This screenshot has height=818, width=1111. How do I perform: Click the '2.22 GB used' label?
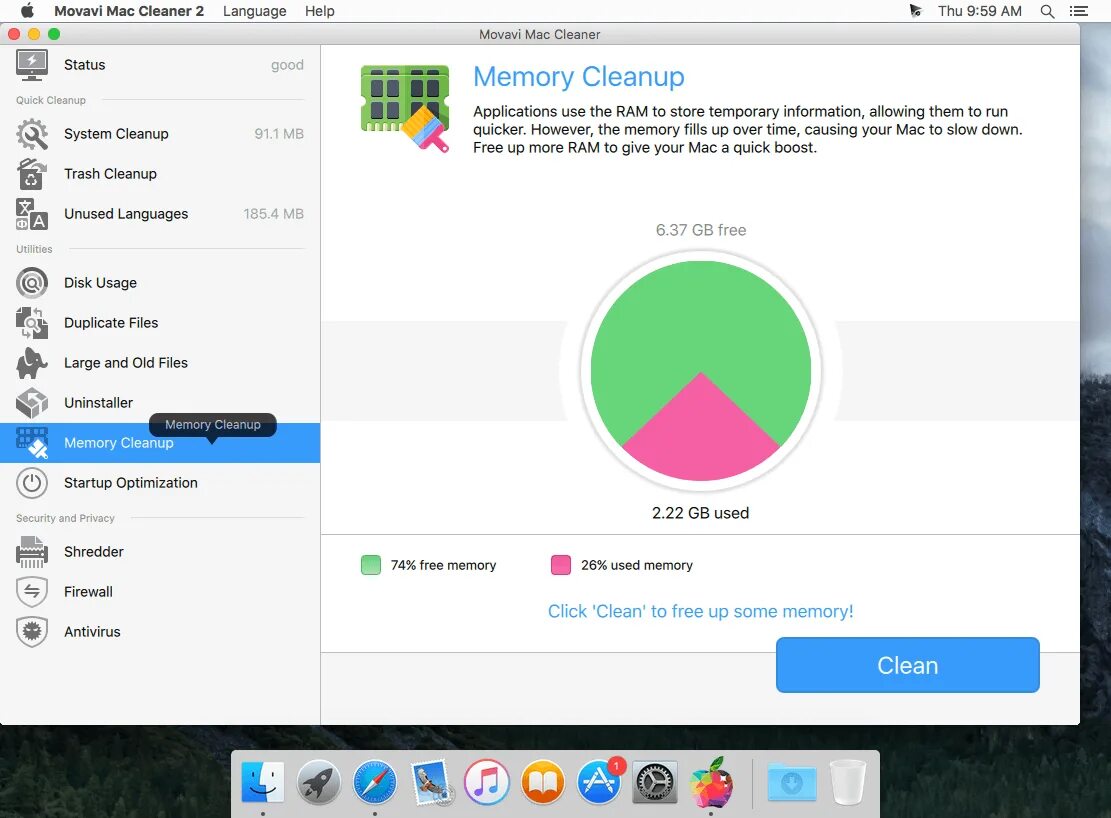(701, 513)
